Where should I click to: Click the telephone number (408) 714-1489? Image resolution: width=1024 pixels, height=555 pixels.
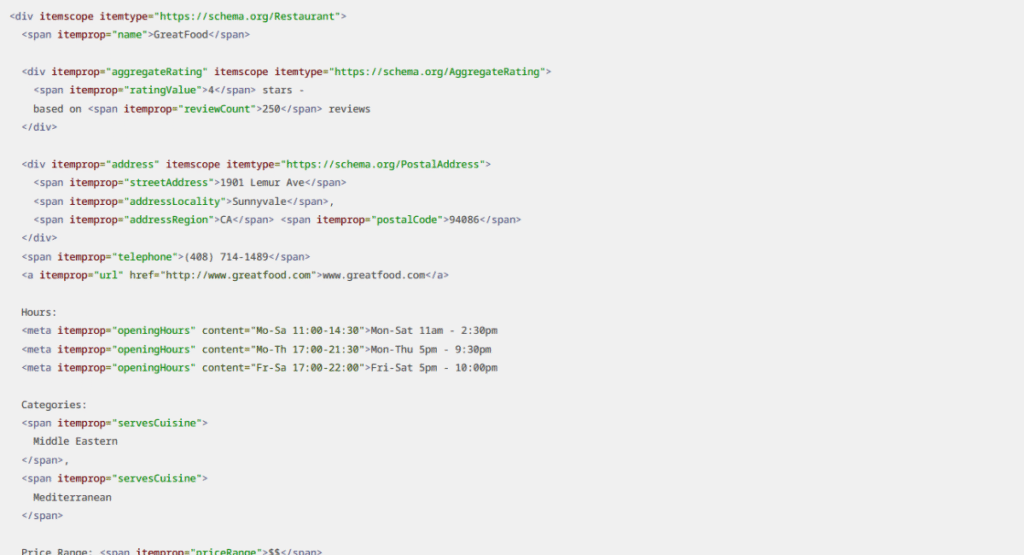227,257
